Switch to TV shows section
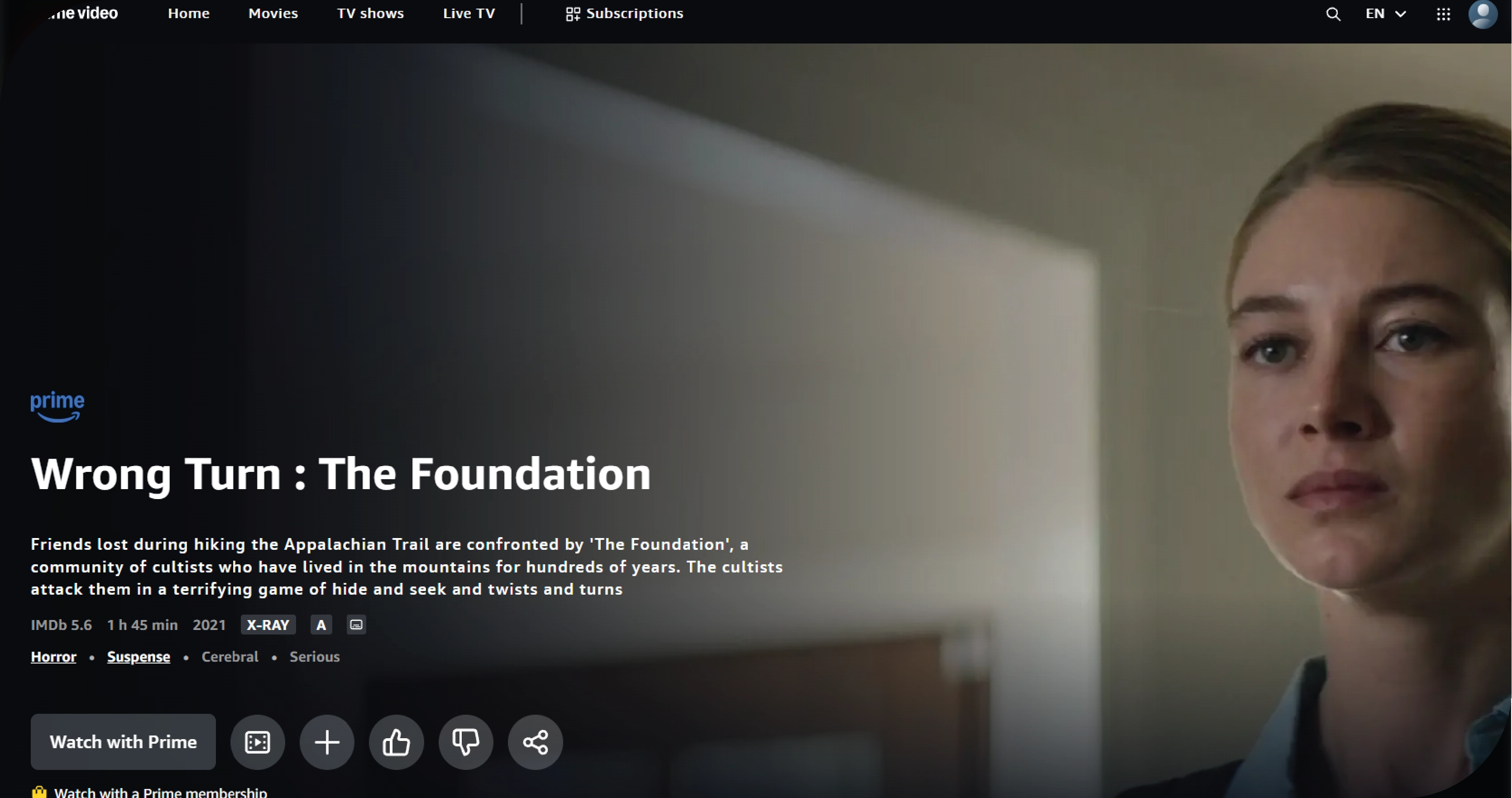 click(370, 14)
